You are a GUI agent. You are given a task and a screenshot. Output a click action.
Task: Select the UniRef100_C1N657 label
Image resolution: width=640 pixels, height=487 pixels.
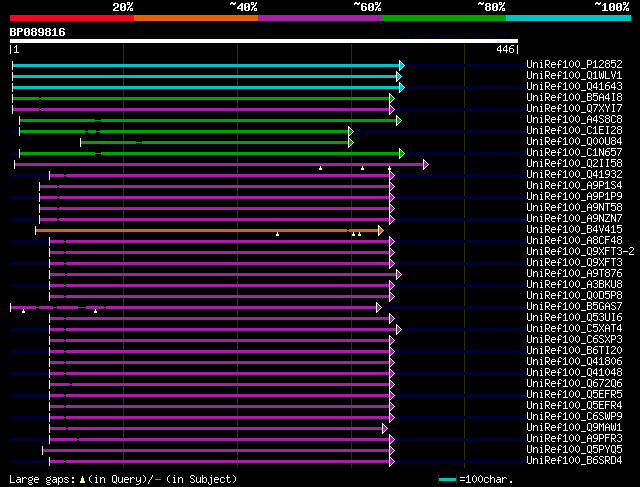574,153
